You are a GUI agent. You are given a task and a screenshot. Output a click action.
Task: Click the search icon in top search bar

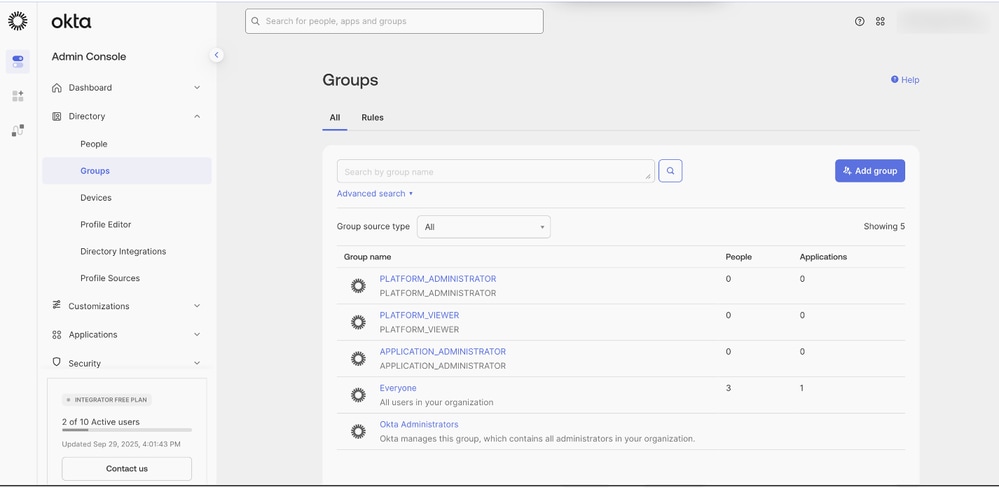(x=255, y=21)
